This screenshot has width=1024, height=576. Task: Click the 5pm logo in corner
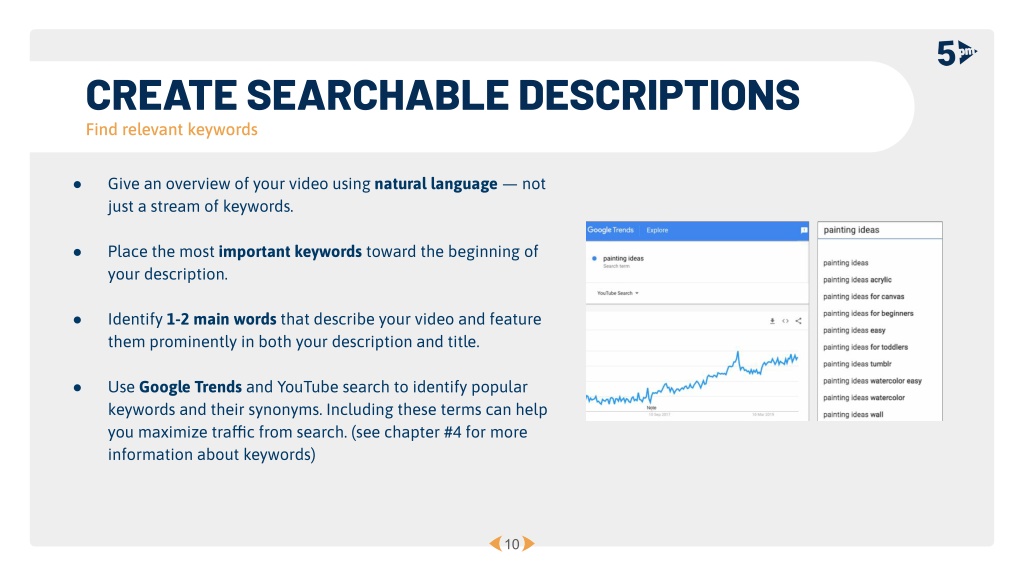click(957, 53)
